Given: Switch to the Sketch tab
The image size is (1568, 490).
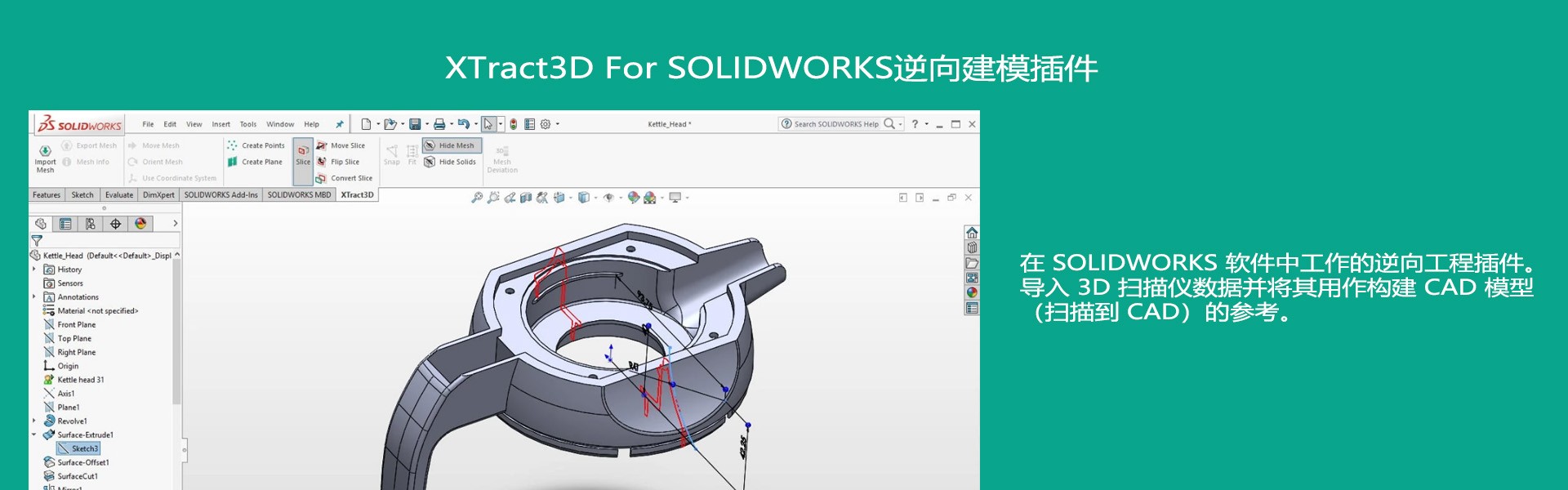Looking at the screenshot, I should pos(82,195).
